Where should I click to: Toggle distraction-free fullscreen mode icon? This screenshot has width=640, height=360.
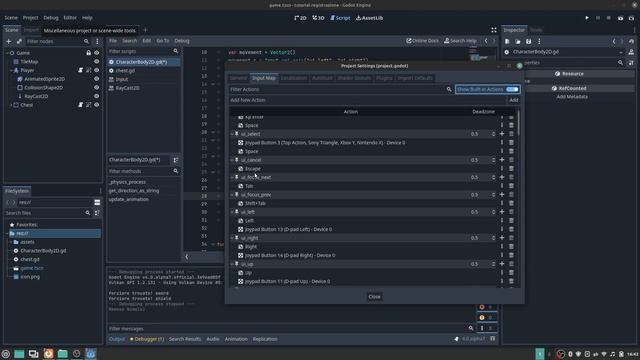(494, 30)
